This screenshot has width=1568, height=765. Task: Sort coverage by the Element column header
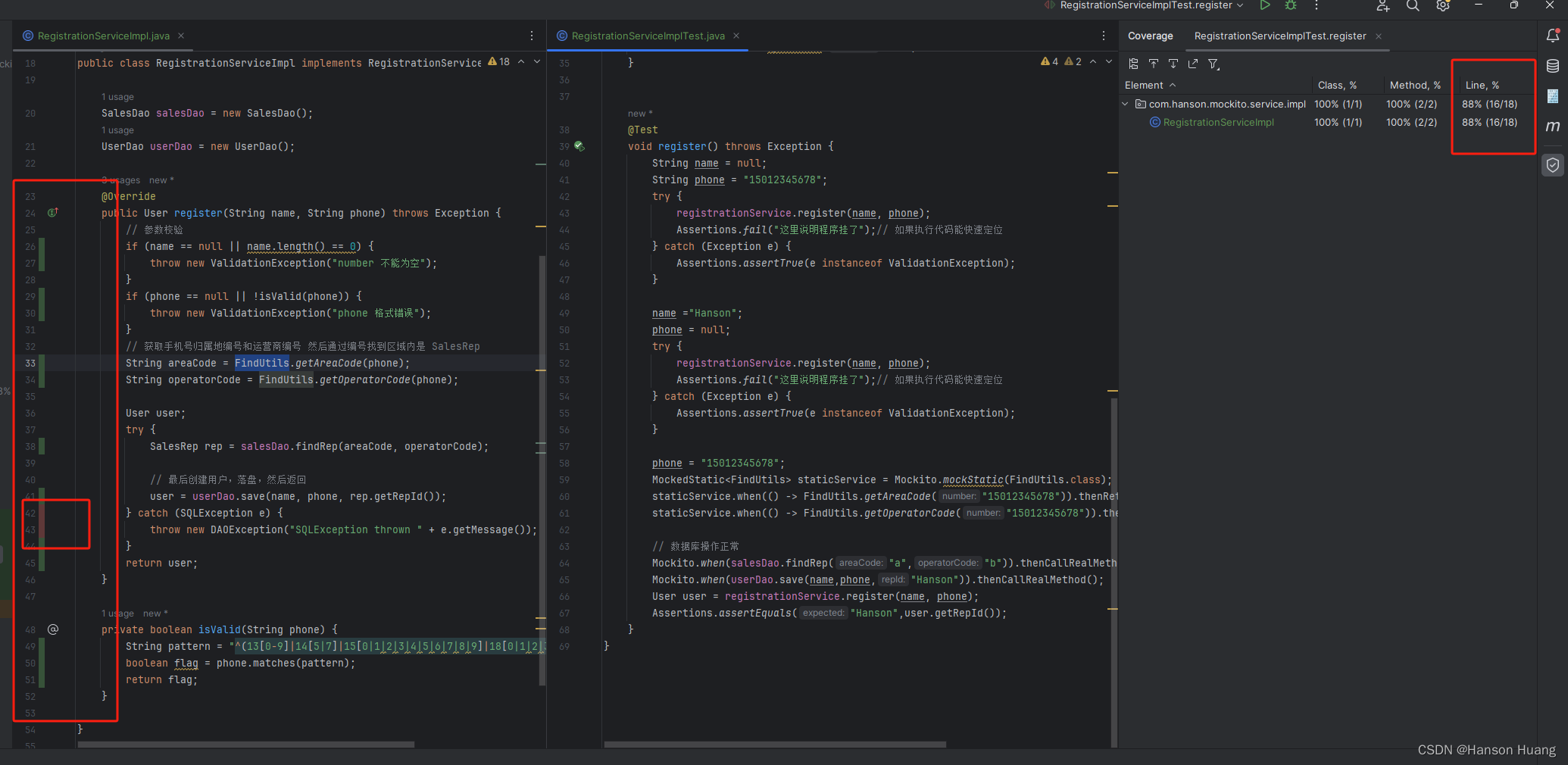click(x=1150, y=86)
